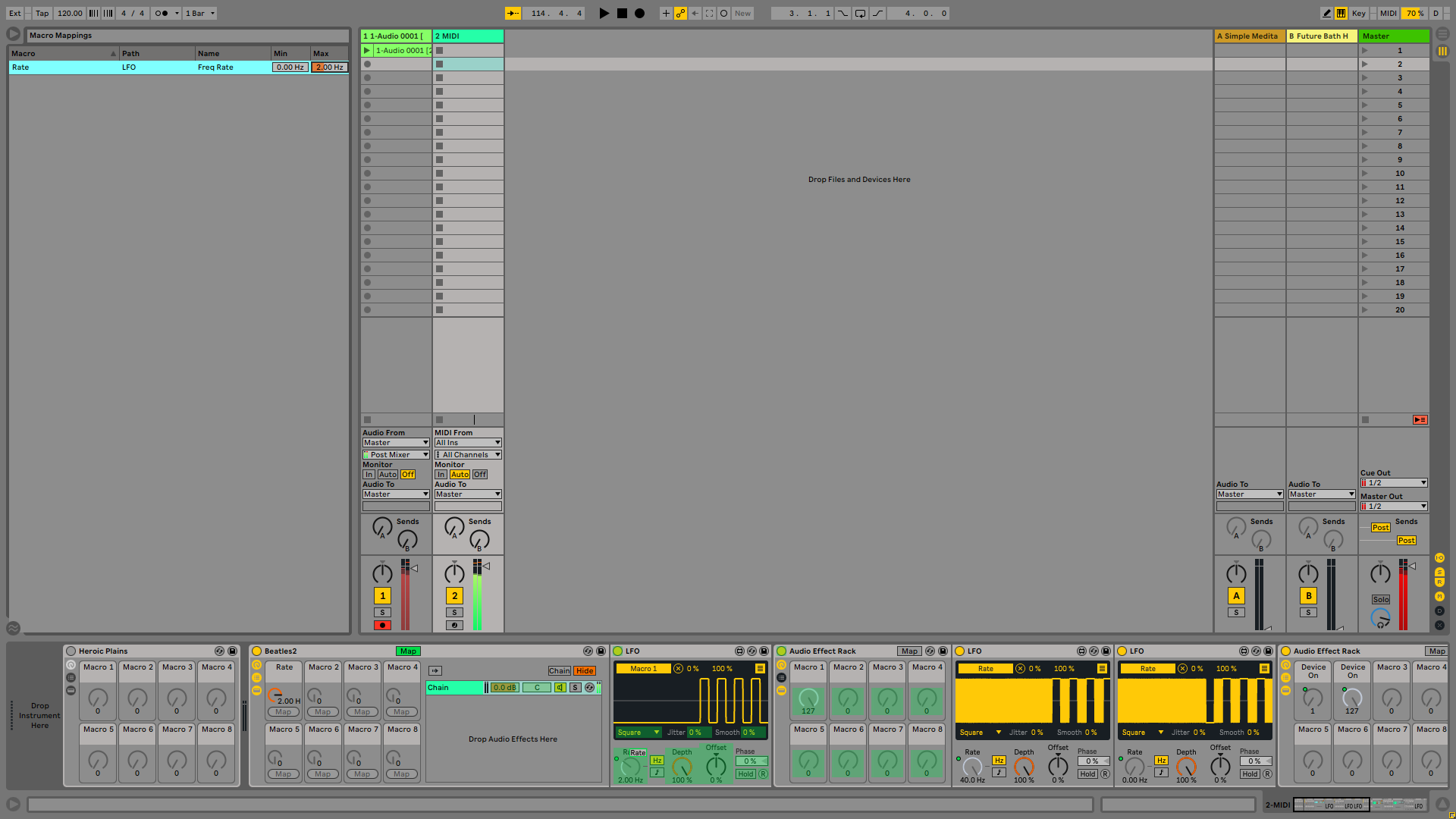Open Audio From Master dropdown on track 1
Screen dimensions: 1456x819
click(395, 442)
